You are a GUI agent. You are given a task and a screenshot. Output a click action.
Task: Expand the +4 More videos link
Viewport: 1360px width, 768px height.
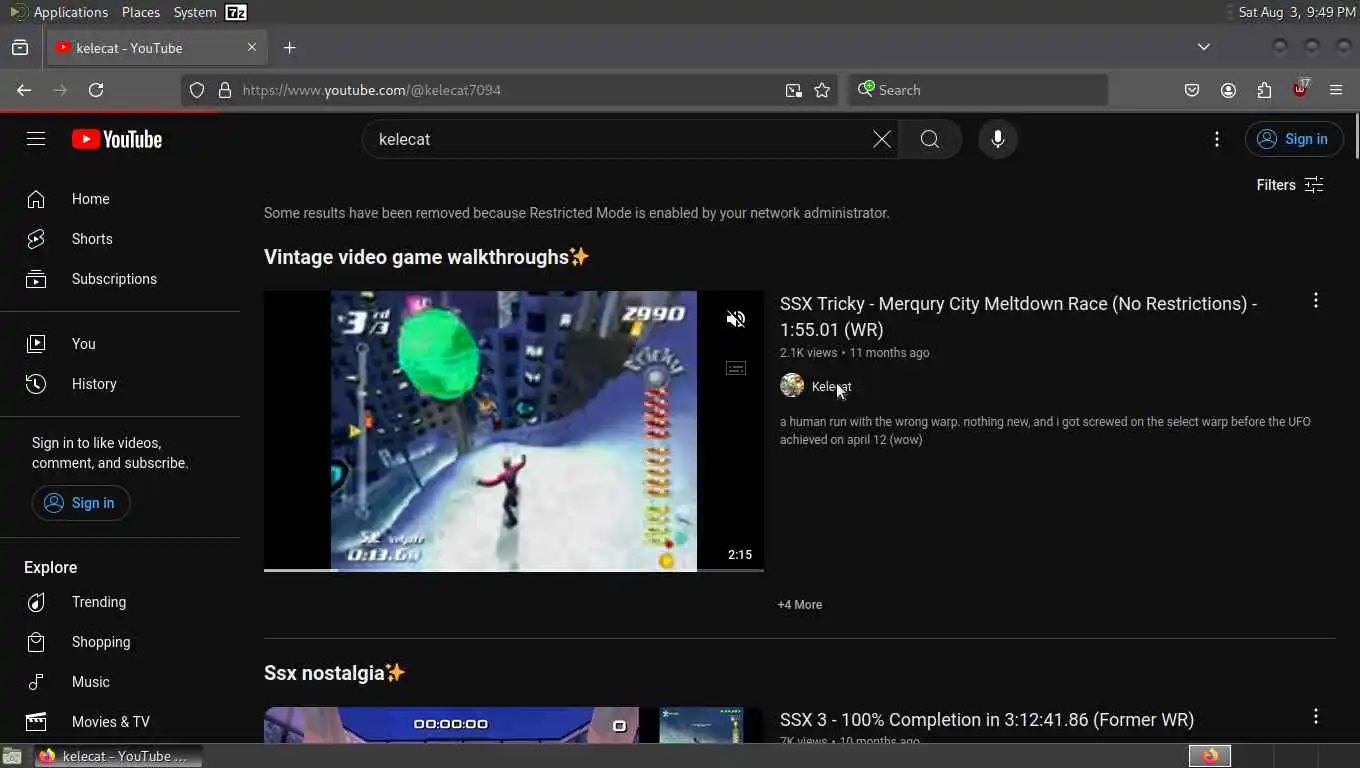coord(800,605)
